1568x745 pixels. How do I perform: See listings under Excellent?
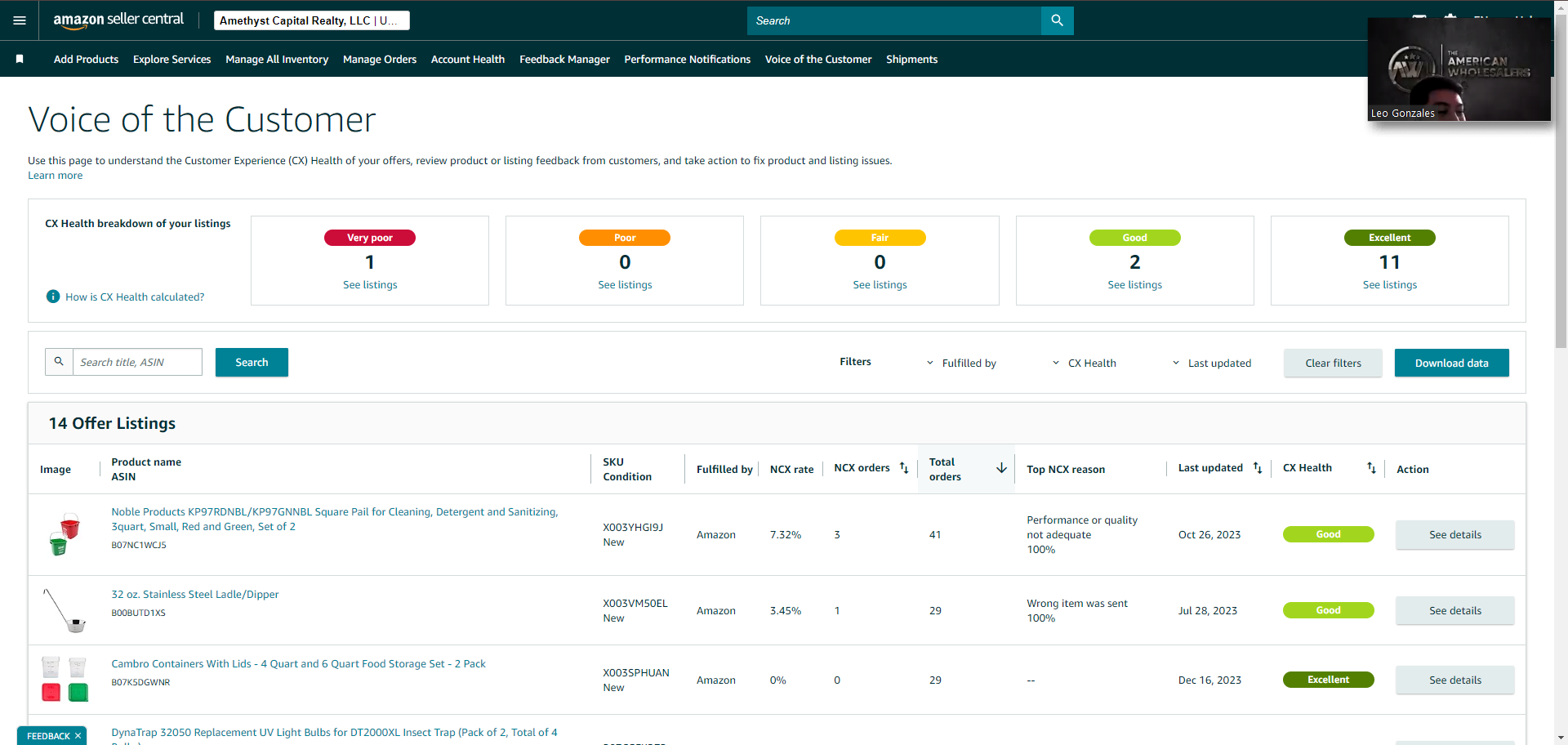(1389, 284)
